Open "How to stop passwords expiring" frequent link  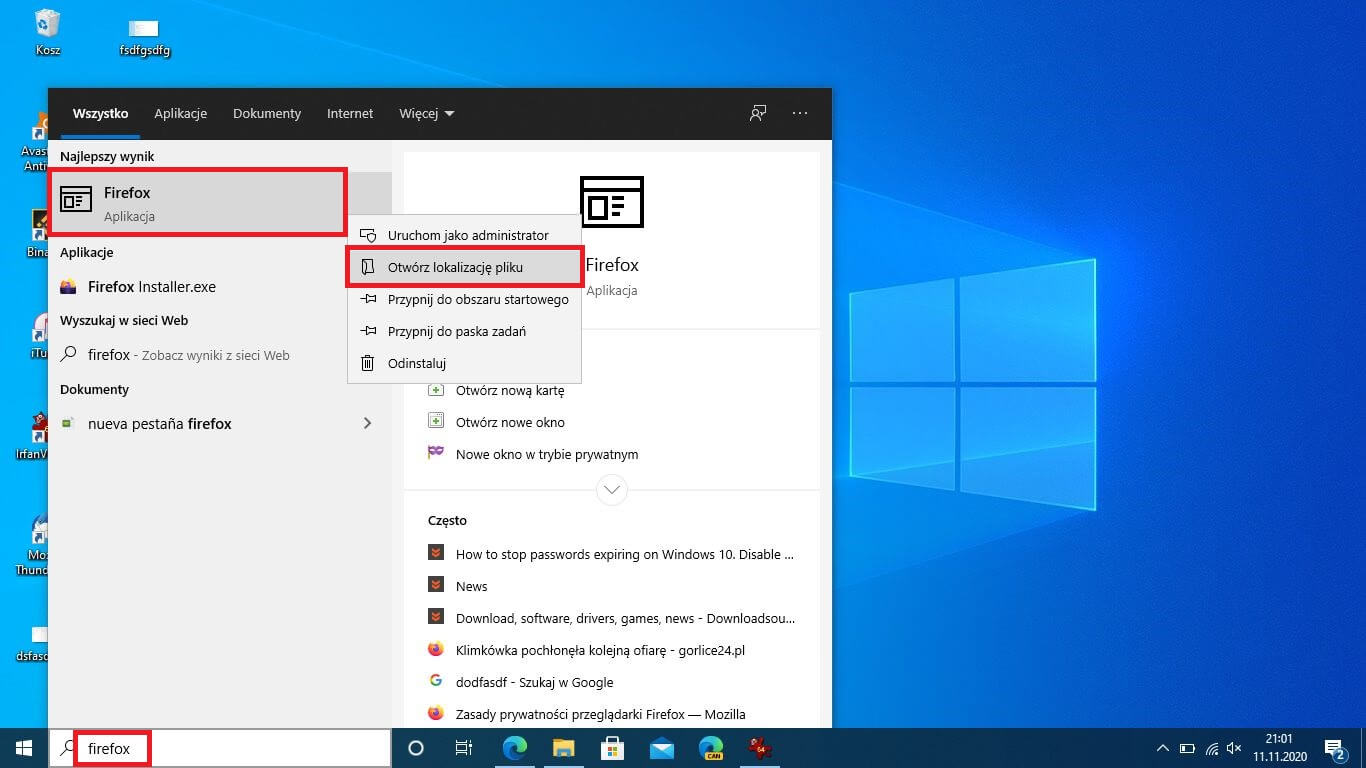tap(624, 554)
